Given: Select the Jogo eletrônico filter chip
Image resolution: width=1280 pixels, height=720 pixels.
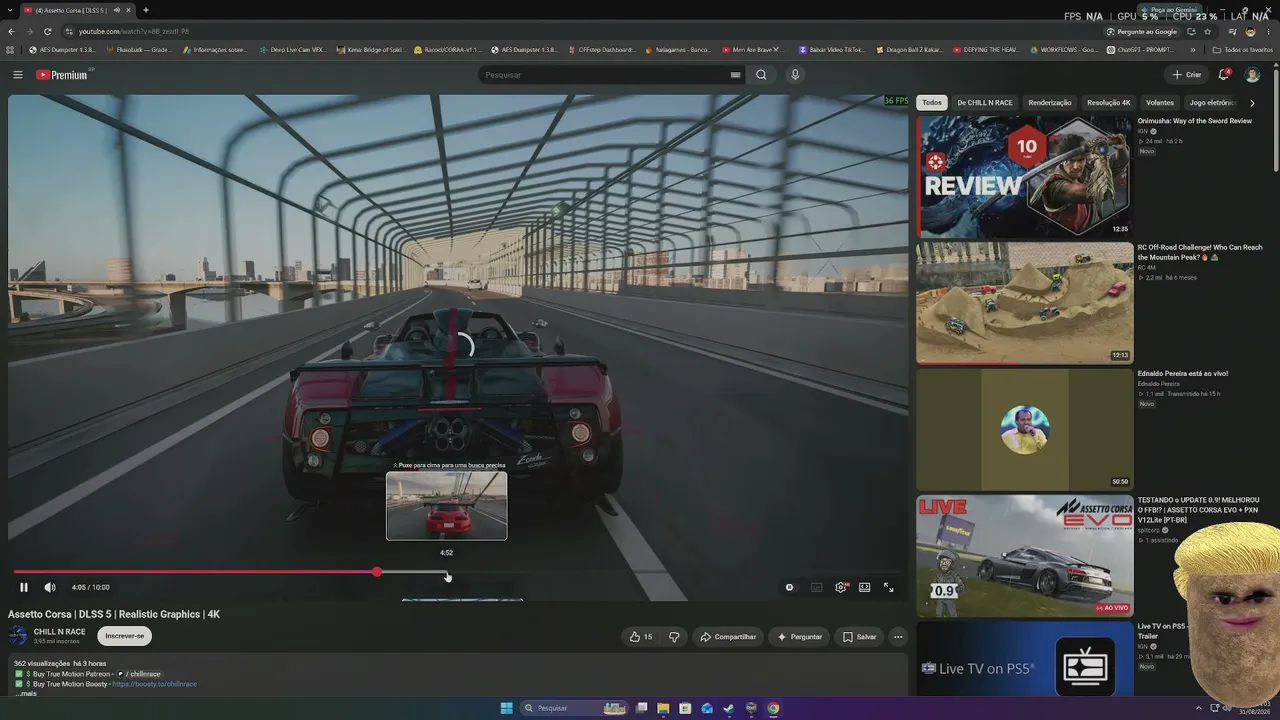Looking at the screenshot, I should click(1212, 102).
